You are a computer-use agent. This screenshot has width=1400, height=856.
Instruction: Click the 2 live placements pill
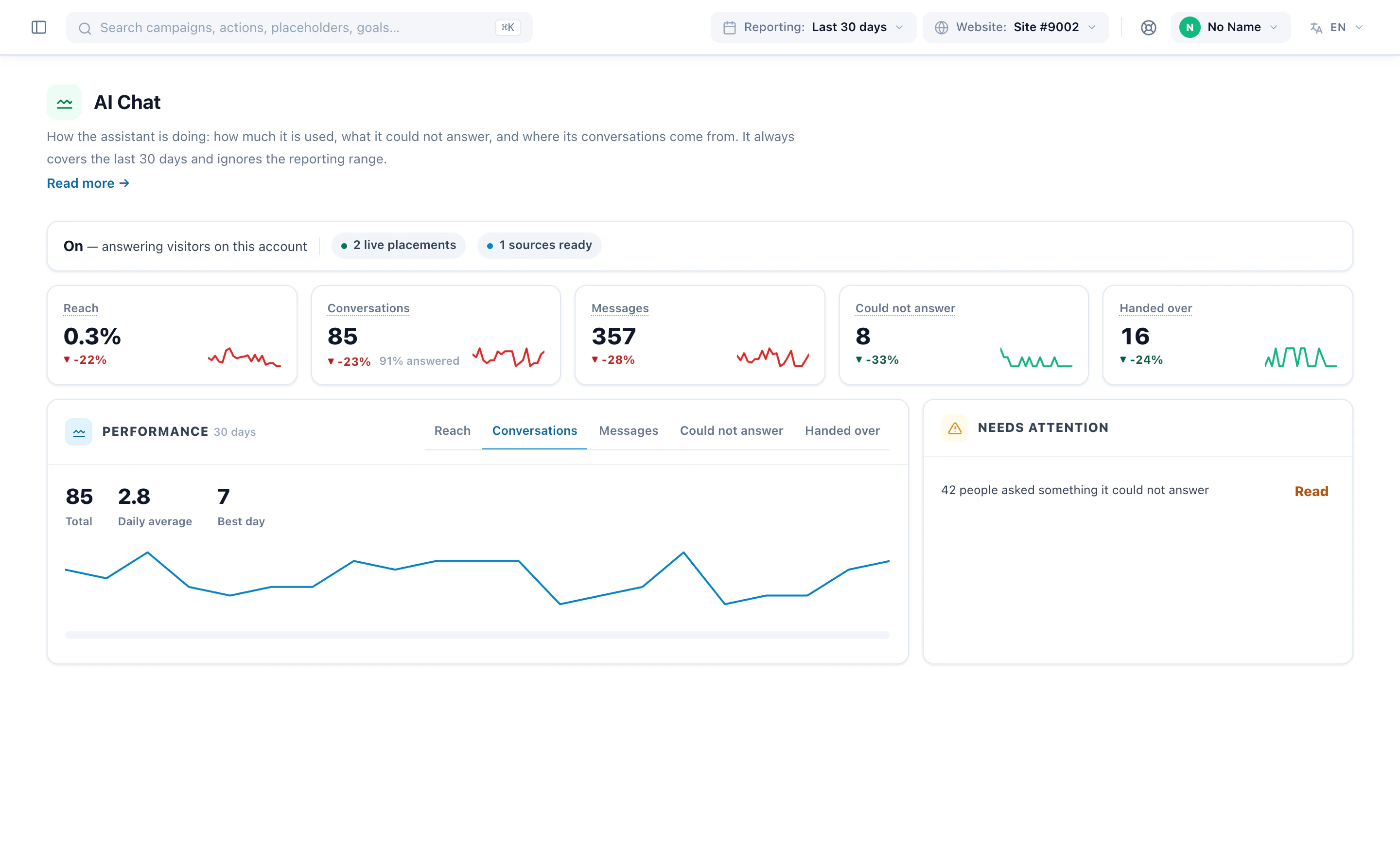[398, 245]
